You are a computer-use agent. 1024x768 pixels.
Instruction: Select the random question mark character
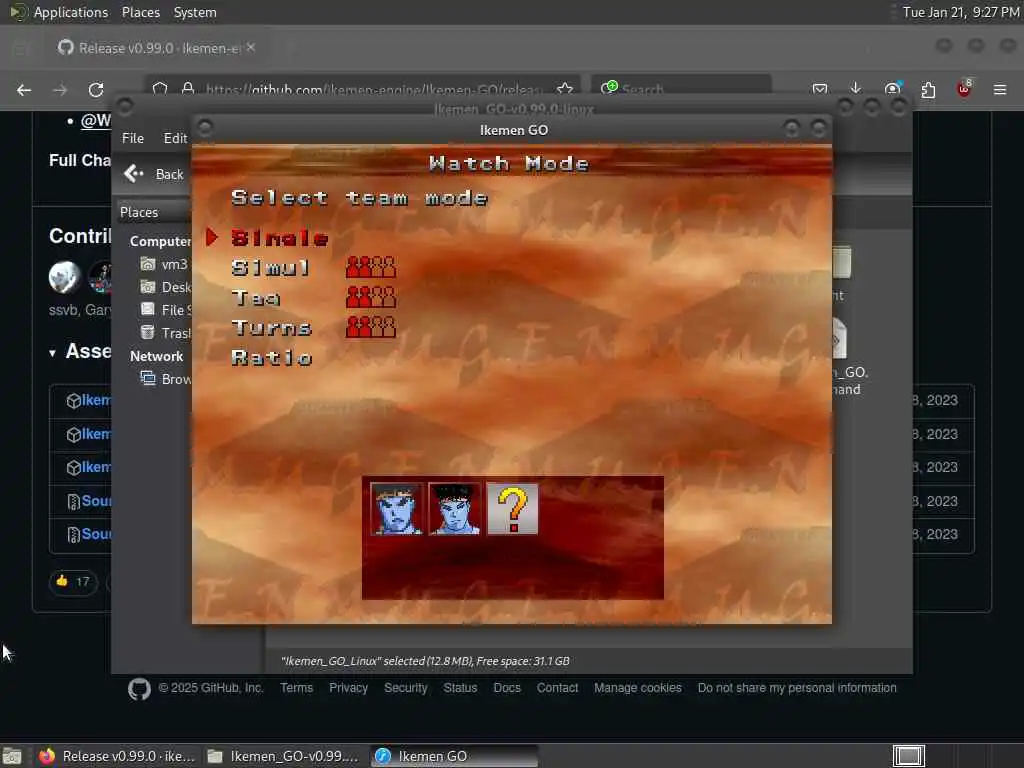click(513, 509)
